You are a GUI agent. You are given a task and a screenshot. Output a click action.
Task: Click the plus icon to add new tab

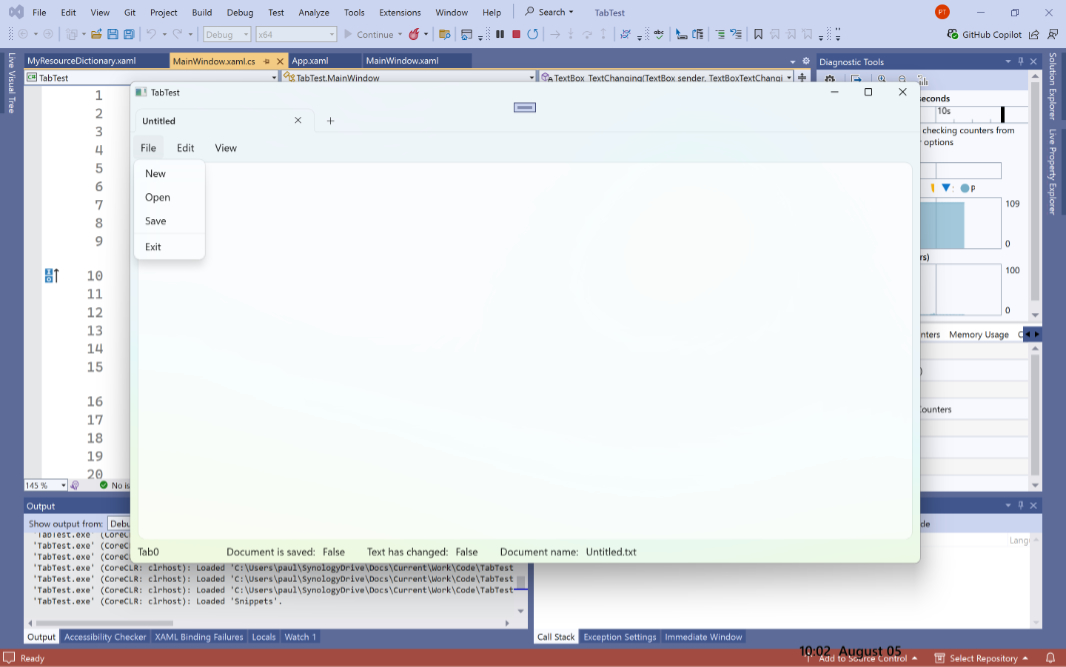[331, 121]
